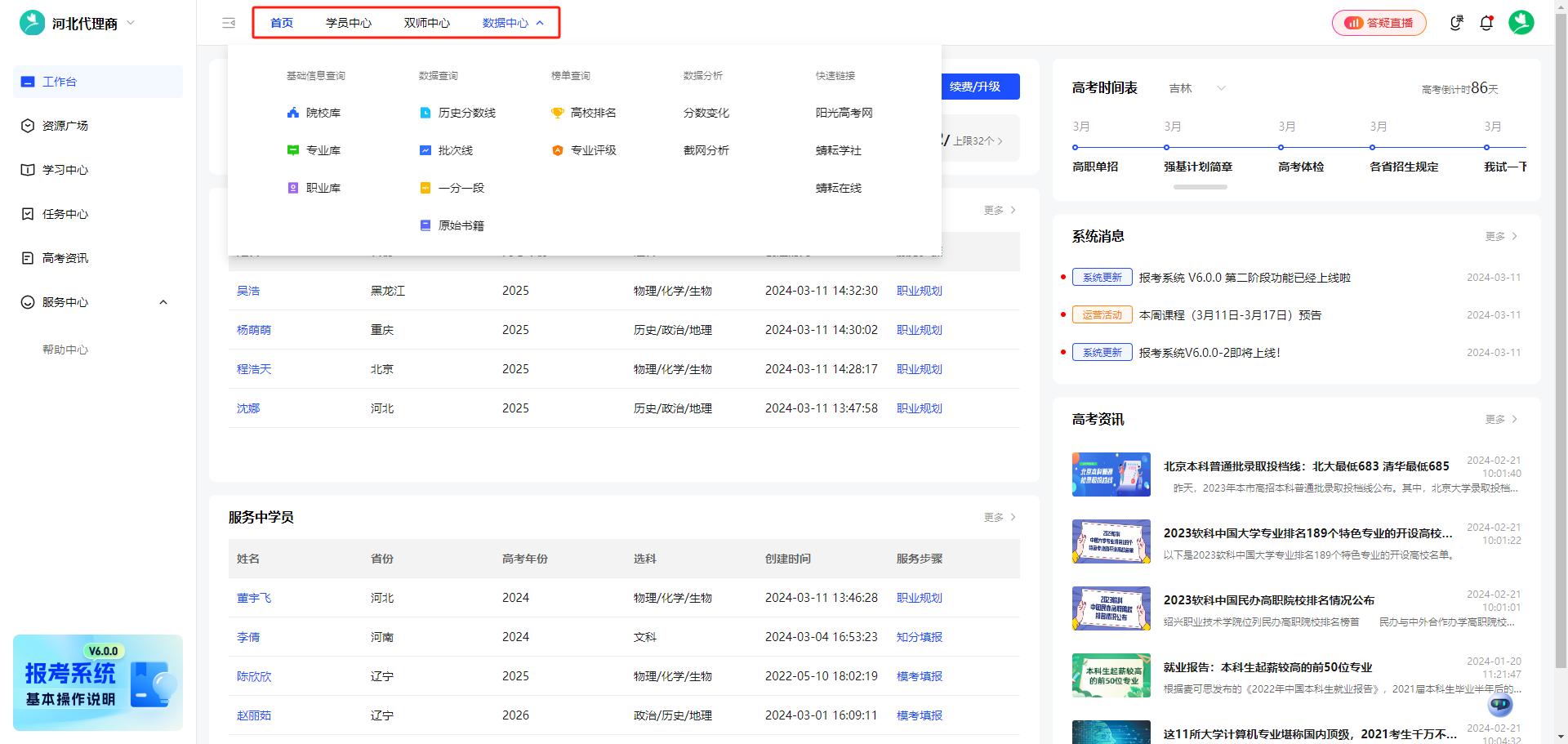Open news 2023软科中国民办高职院校排名情况公布
Viewport: 1568px width, 744px height.
[x=1269, y=600]
